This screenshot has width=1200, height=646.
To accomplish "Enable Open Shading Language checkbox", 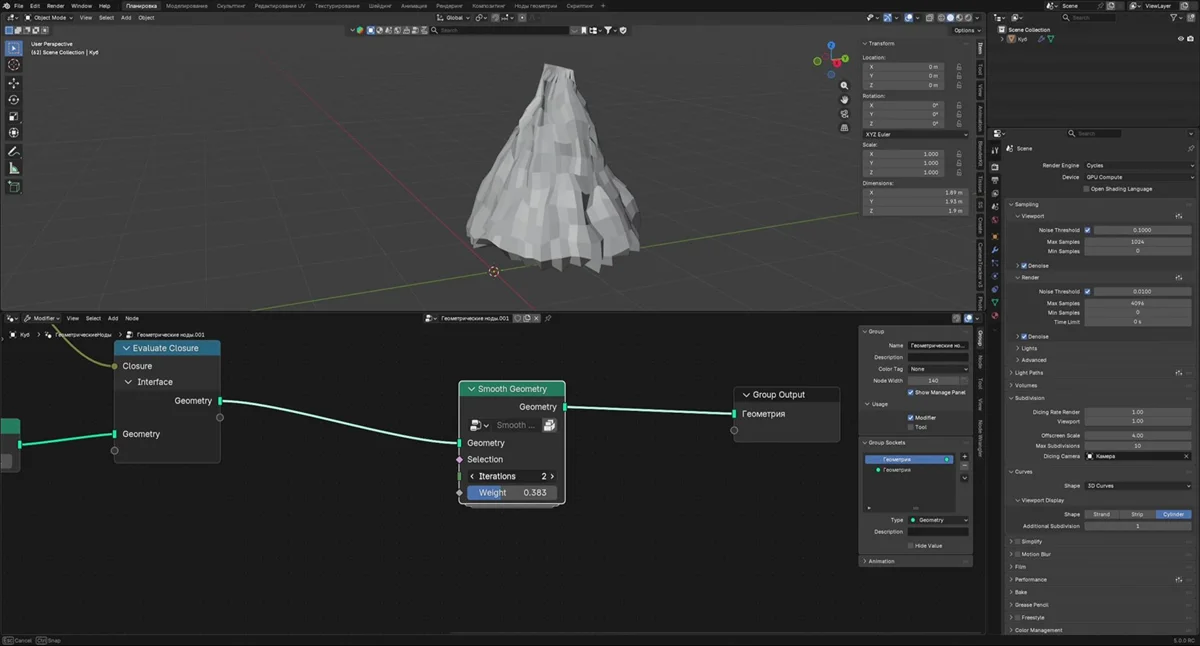I will tap(1087, 188).
